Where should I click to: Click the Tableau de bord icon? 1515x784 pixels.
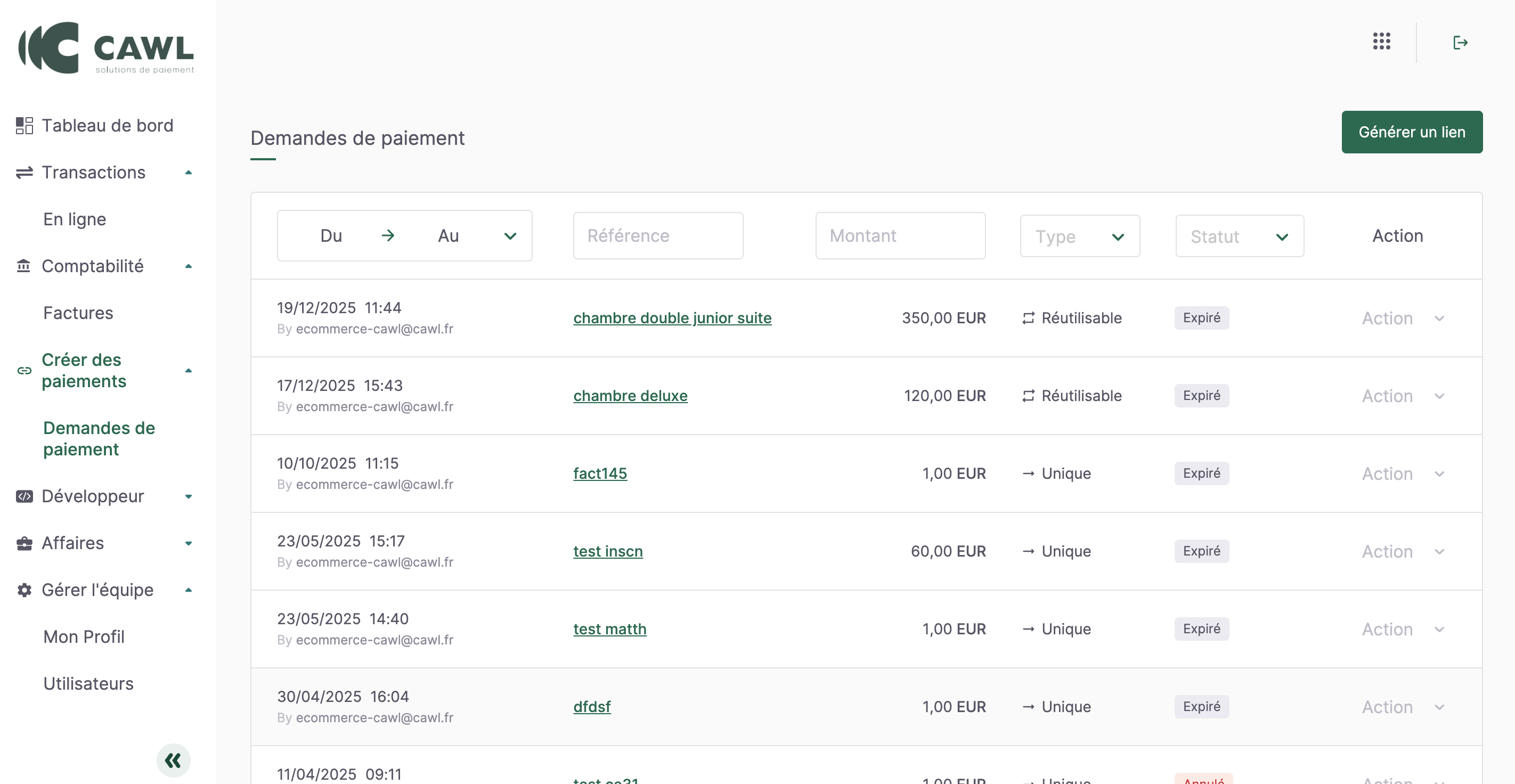[24, 125]
